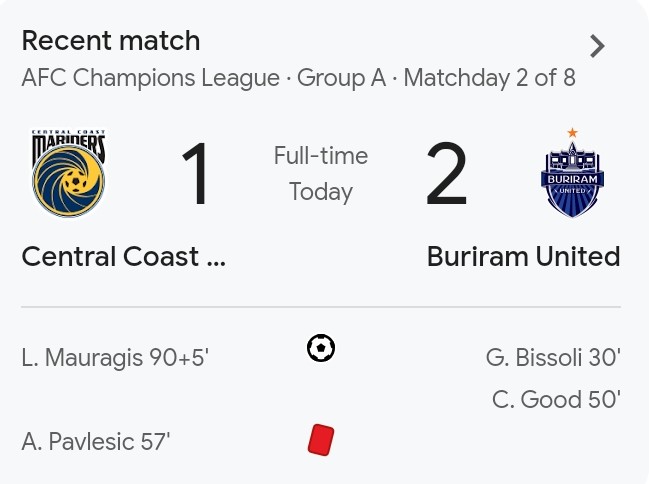Screen dimensions: 649x484
Task: Click the Central Coast Mariners logo
Action: 69,173
